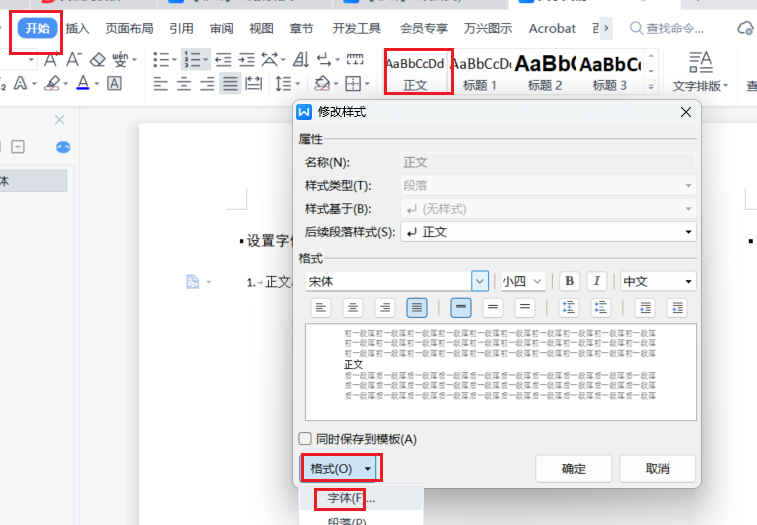
Task: Click align left icon in dialog
Action: click(x=320, y=308)
